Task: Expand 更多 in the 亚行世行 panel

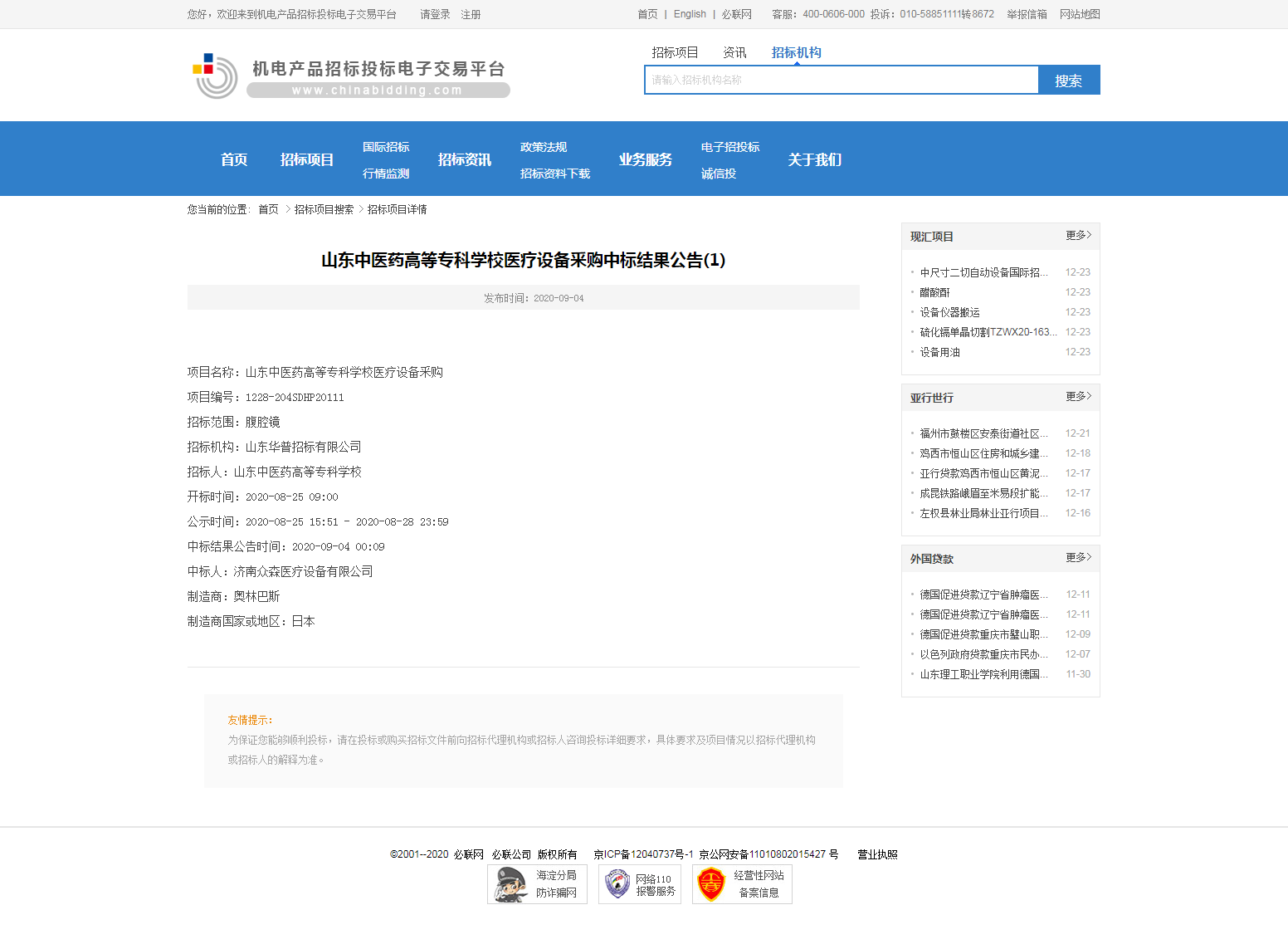Action: (1077, 397)
